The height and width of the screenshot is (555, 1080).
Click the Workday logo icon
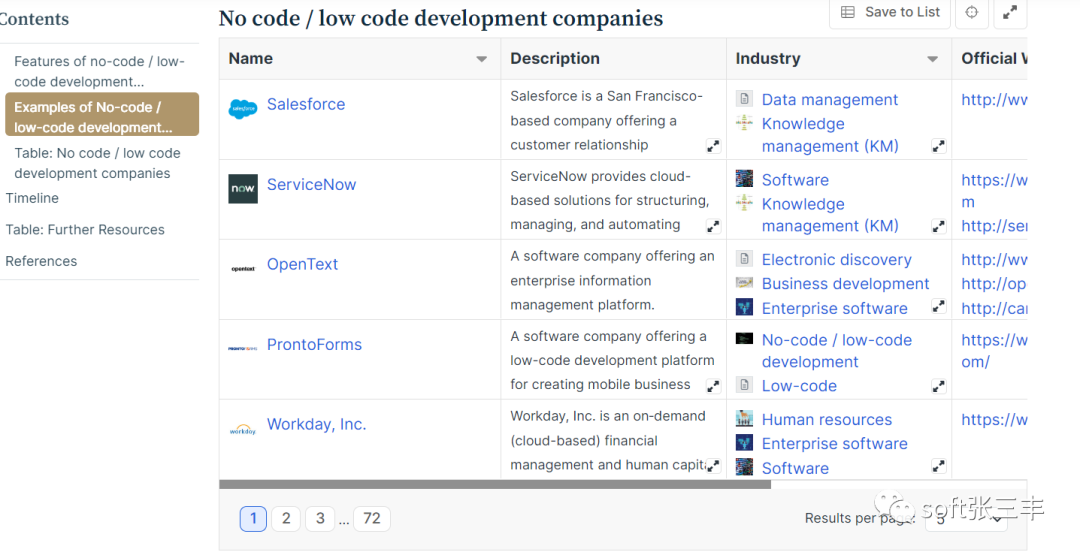pos(243,430)
